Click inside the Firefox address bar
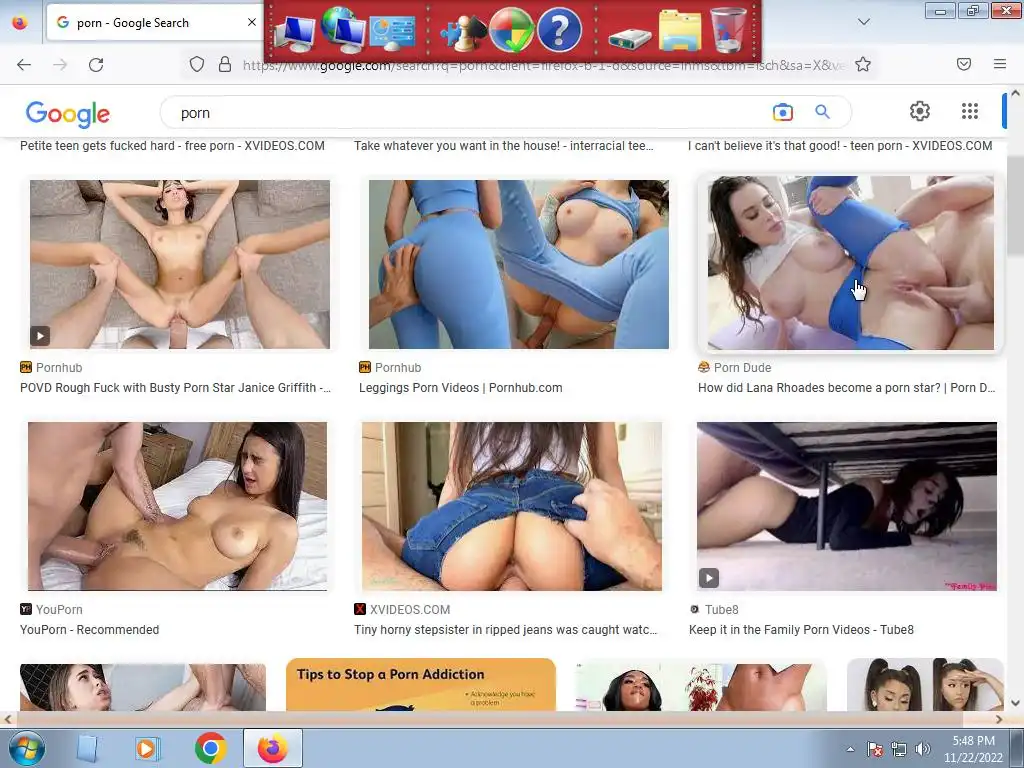Screen dimensions: 1024x768 pyautogui.click(x=542, y=65)
